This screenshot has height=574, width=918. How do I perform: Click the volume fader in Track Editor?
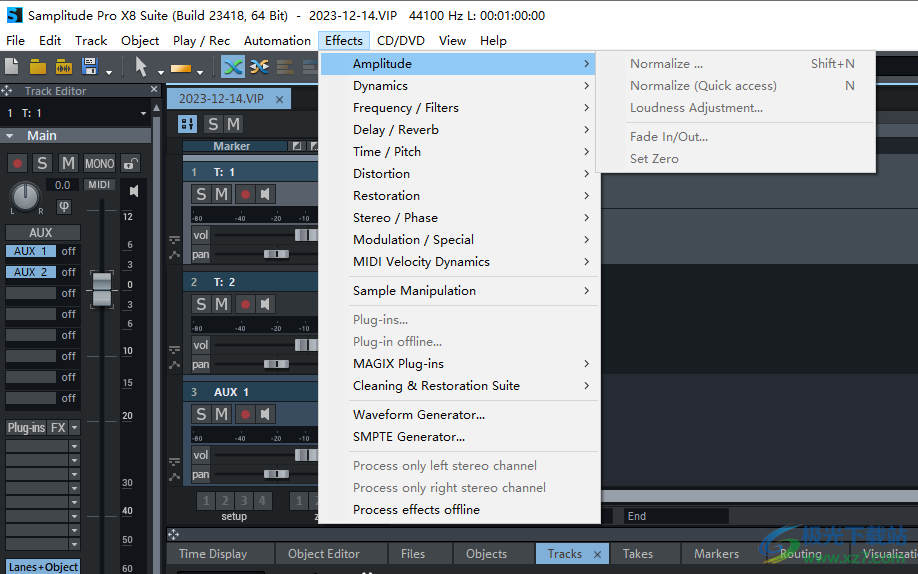pyautogui.click(x=102, y=289)
